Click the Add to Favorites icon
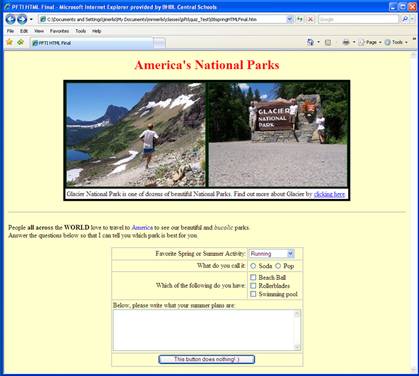This screenshot has height=376, width=419. (x=21, y=42)
